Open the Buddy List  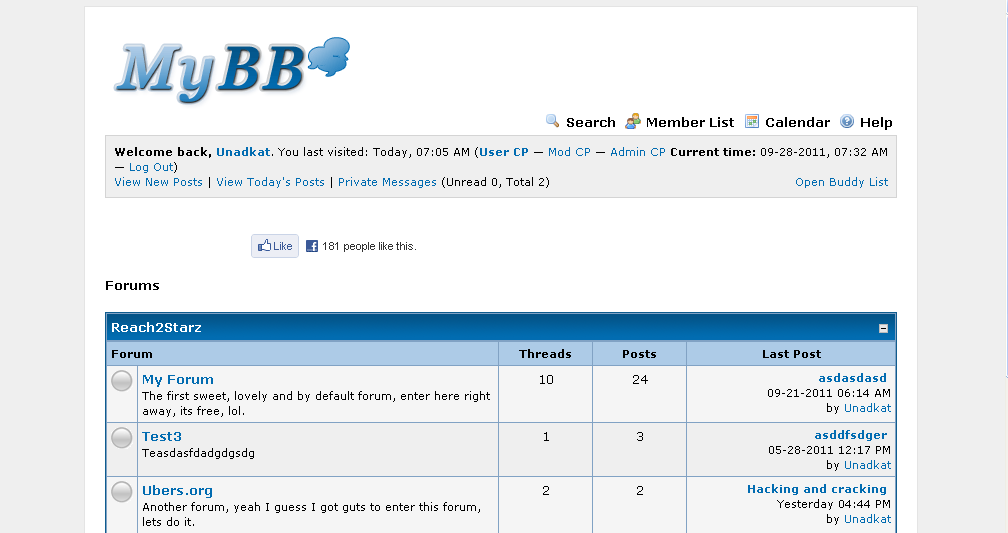842,182
